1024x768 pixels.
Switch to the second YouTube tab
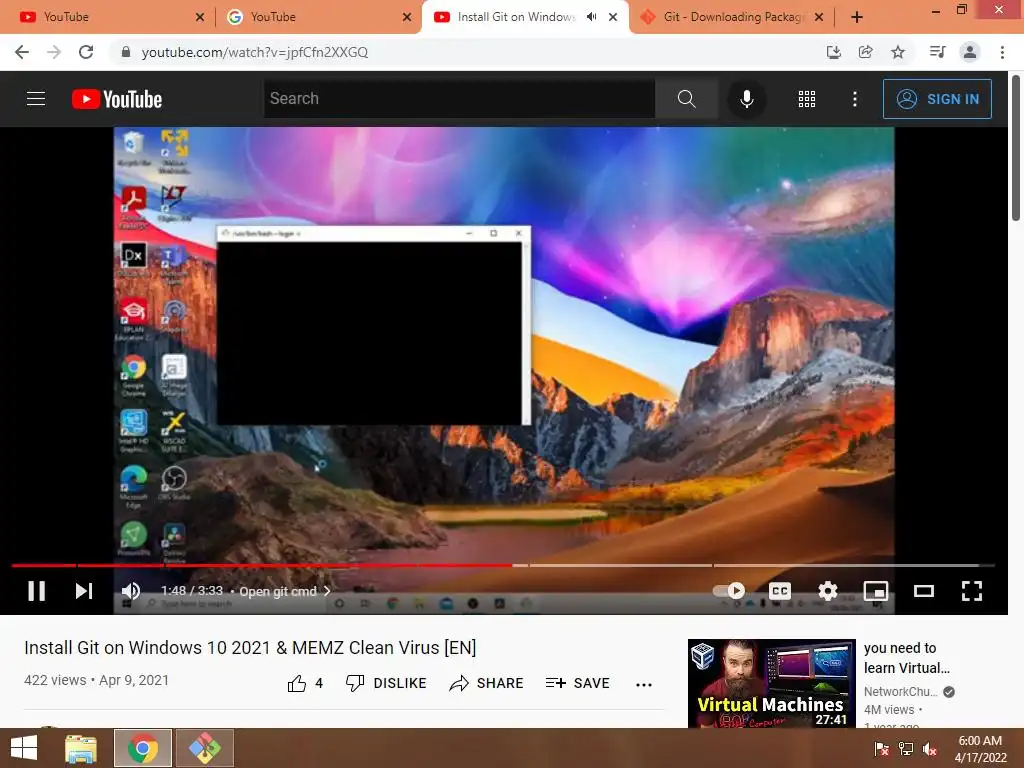(318, 17)
